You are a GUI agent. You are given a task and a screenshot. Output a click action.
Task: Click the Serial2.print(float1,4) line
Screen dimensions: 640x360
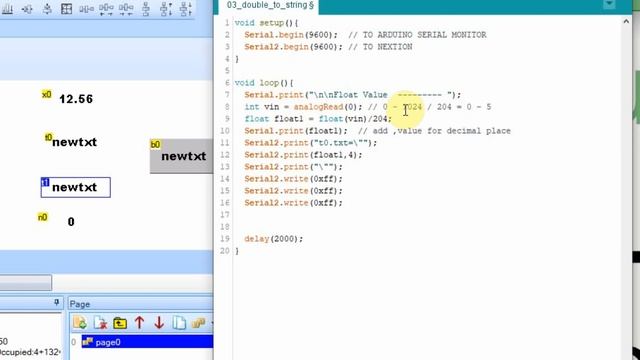(x=303, y=155)
